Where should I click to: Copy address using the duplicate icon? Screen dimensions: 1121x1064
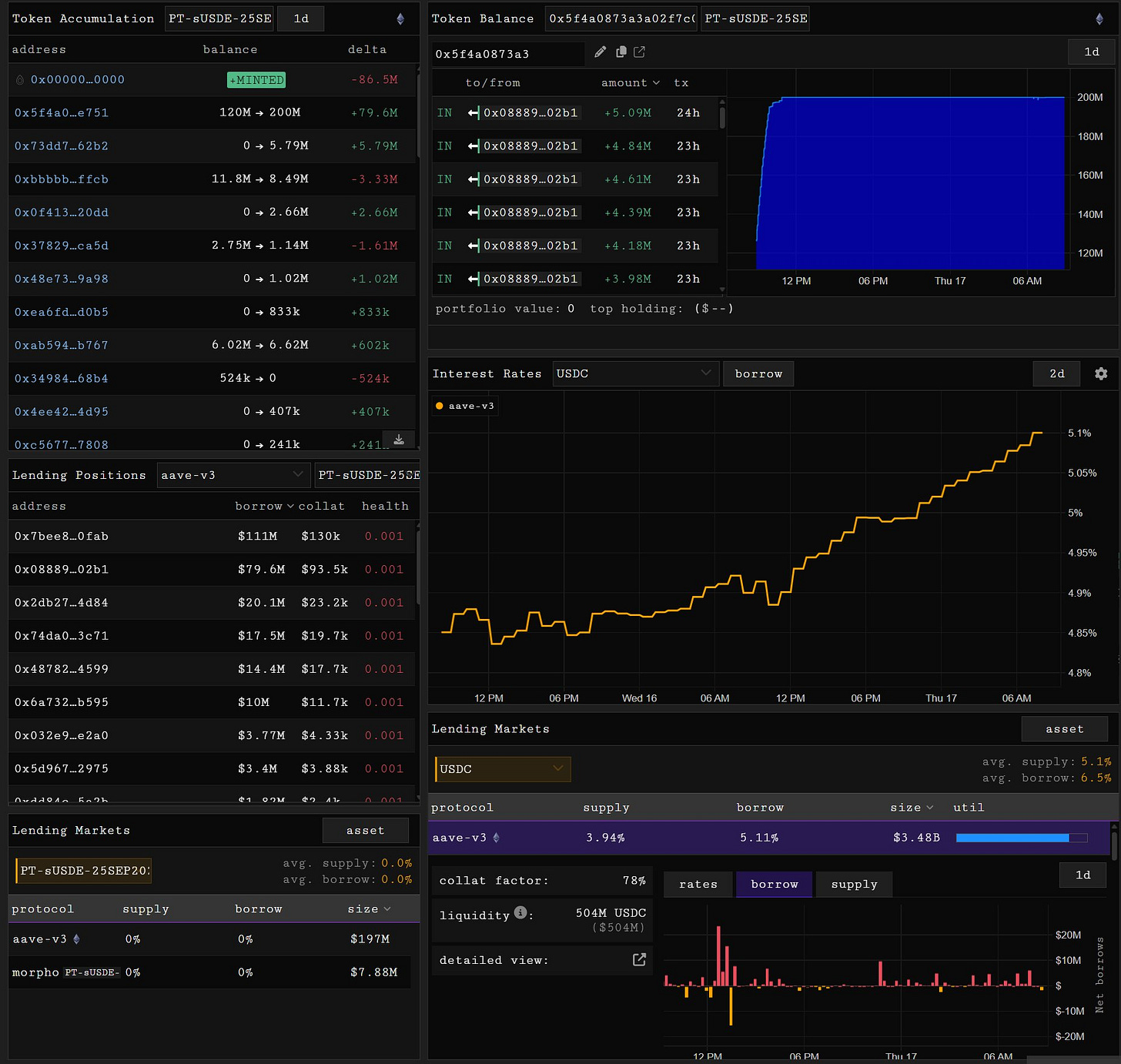(x=621, y=52)
